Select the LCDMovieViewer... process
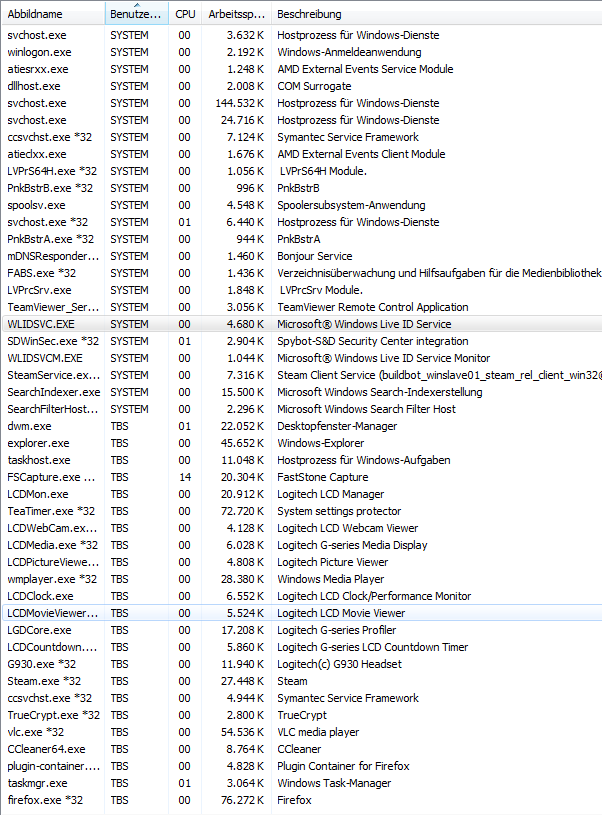The width and height of the screenshot is (602, 815). pos(302,613)
